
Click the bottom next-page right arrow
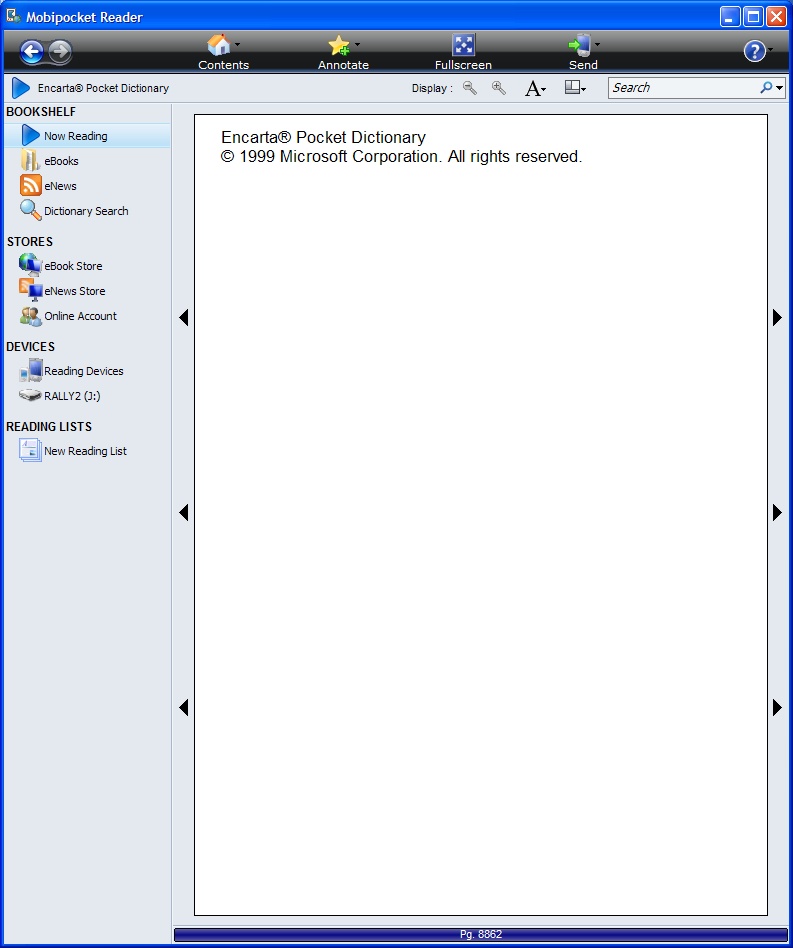777,707
